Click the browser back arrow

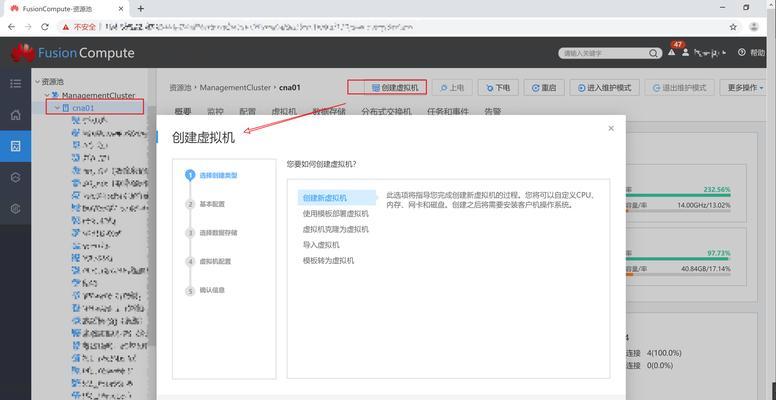(x=11, y=27)
